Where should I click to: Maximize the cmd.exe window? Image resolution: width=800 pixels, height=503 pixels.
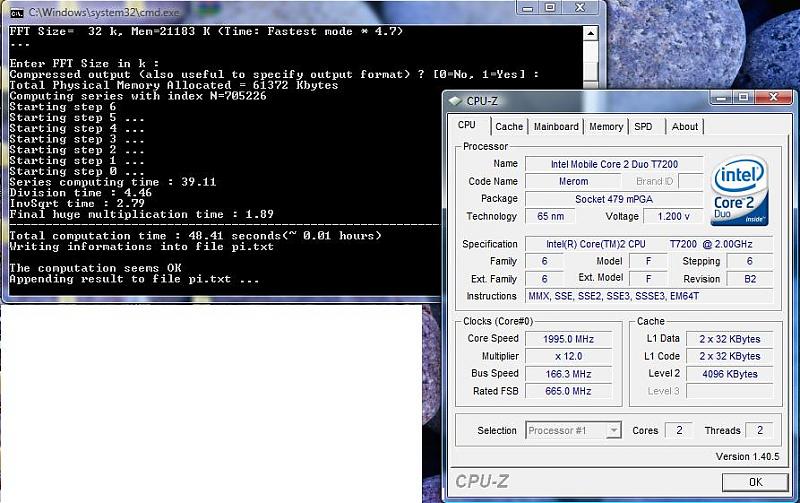click(550, 8)
